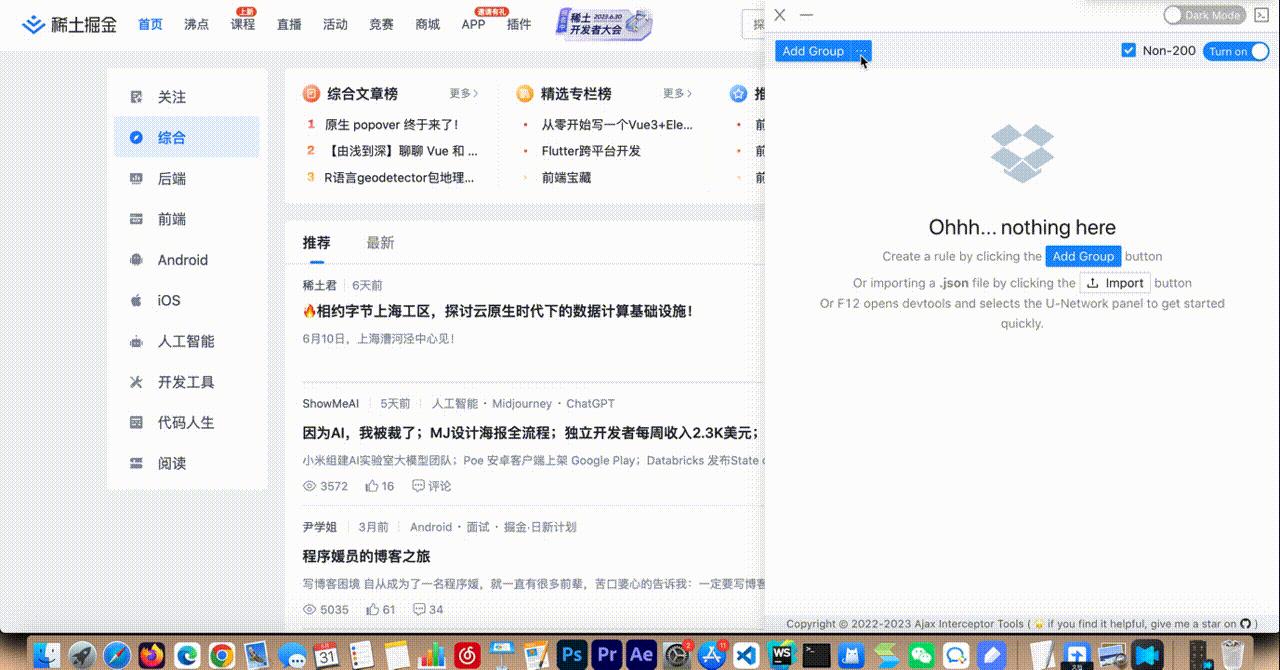Click the Add Group button
This screenshot has width=1280, height=670.
(812, 51)
